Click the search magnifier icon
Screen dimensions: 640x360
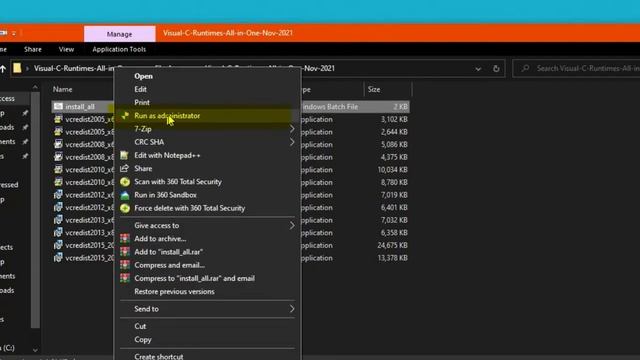click(525, 68)
